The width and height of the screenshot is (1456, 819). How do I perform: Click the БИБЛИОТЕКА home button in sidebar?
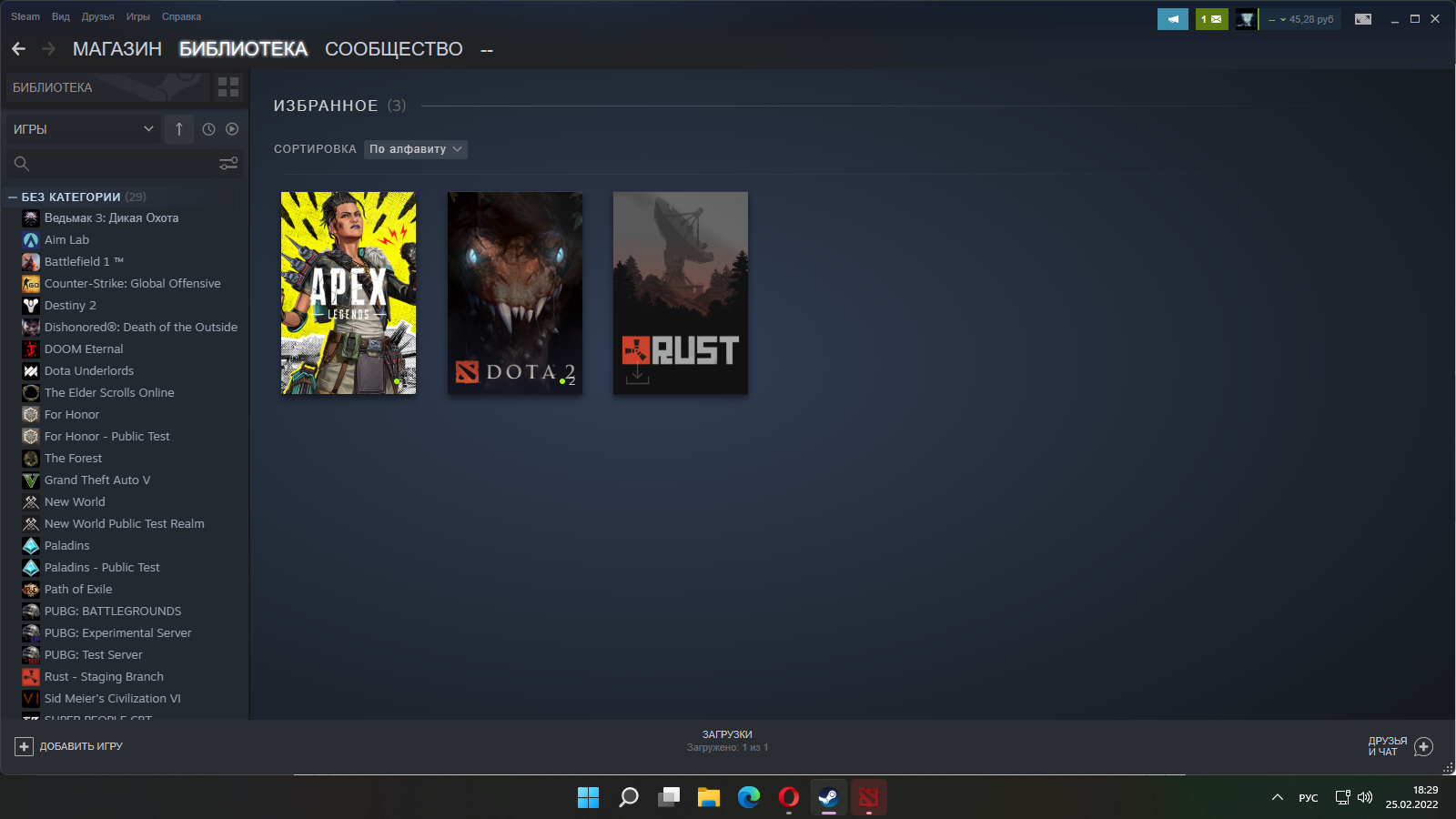tap(106, 87)
